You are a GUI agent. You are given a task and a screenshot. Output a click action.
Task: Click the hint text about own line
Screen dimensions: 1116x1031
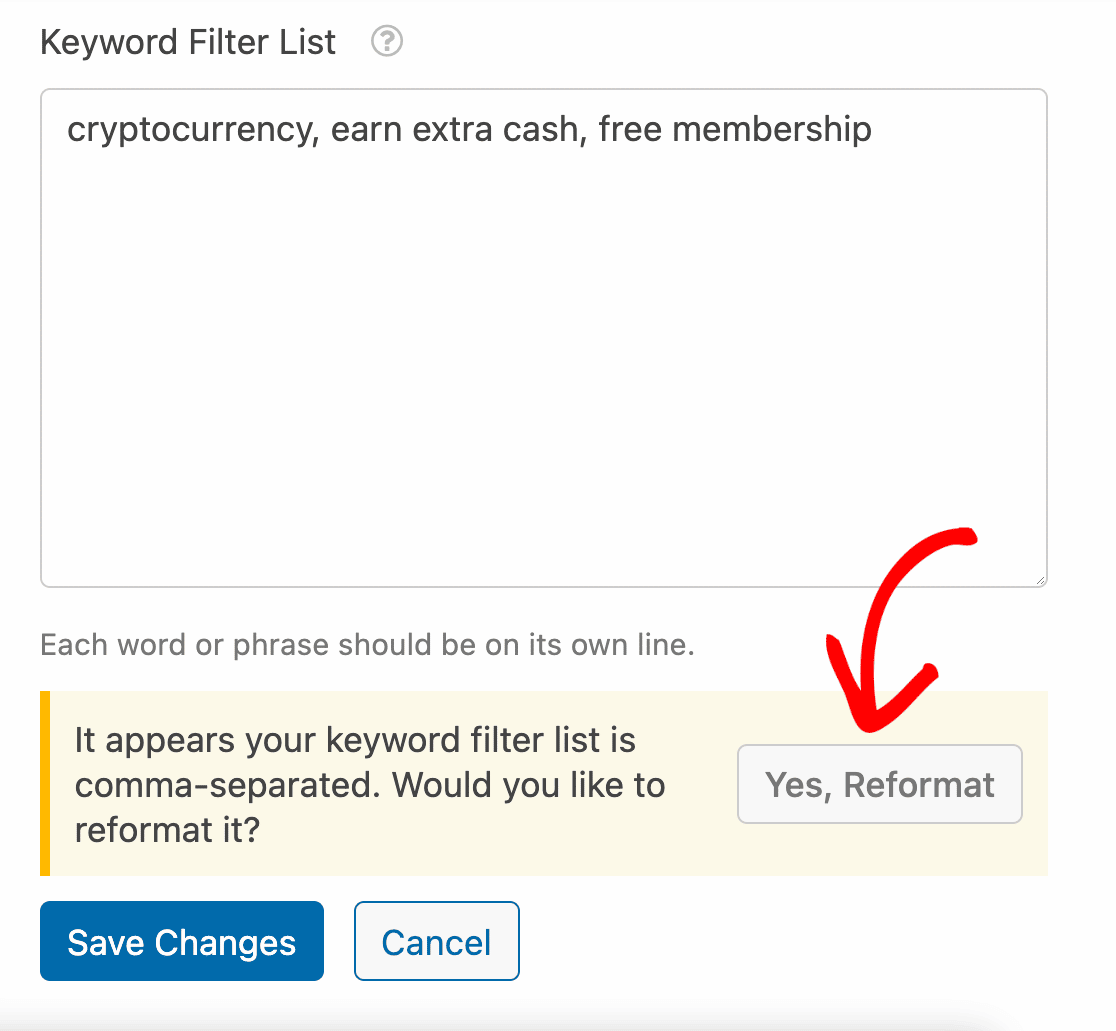[367, 645]
